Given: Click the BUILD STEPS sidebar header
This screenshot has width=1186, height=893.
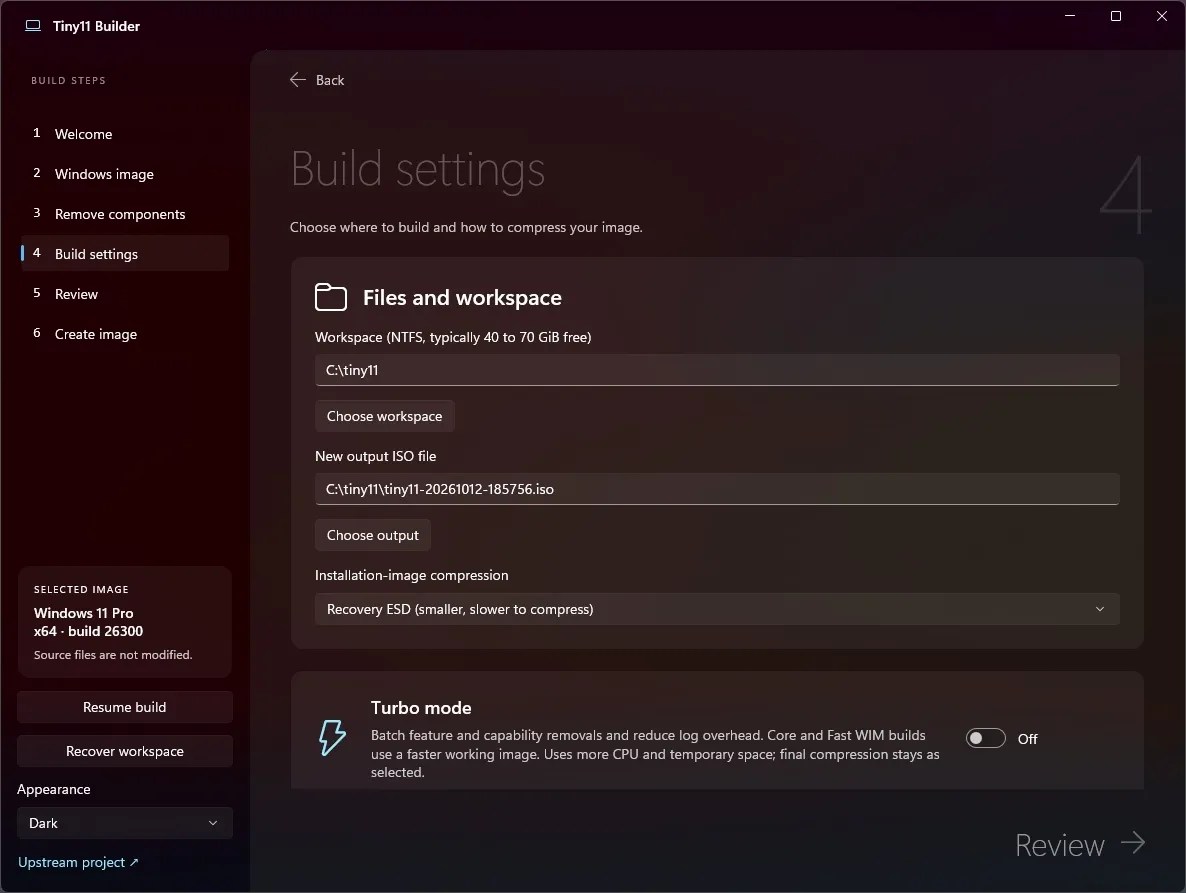Looking at the screenshot, I should click(x=68, y=80).
